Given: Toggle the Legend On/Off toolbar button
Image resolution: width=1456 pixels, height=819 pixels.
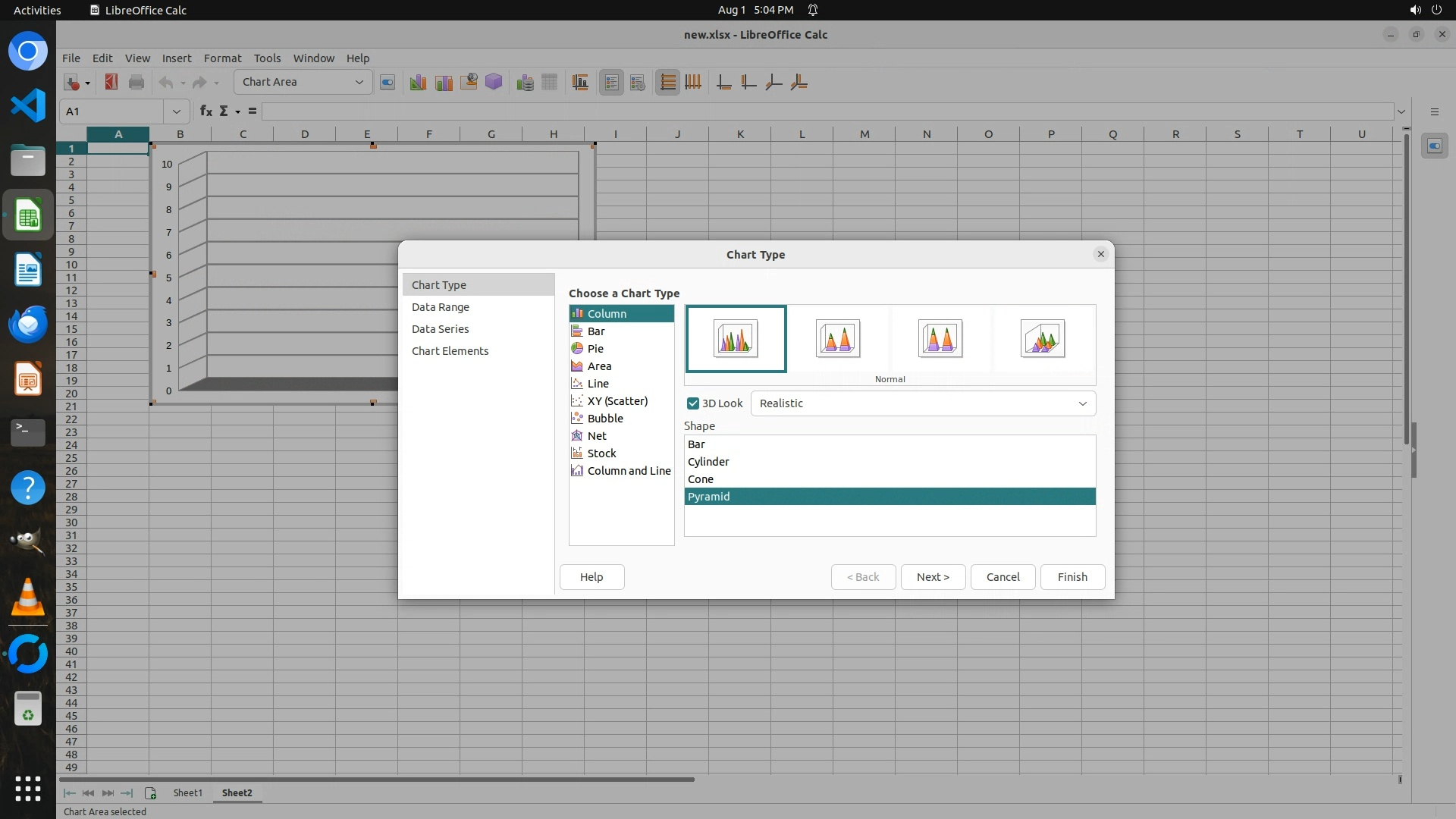Looking at the screenshot, I should (612, 82).
